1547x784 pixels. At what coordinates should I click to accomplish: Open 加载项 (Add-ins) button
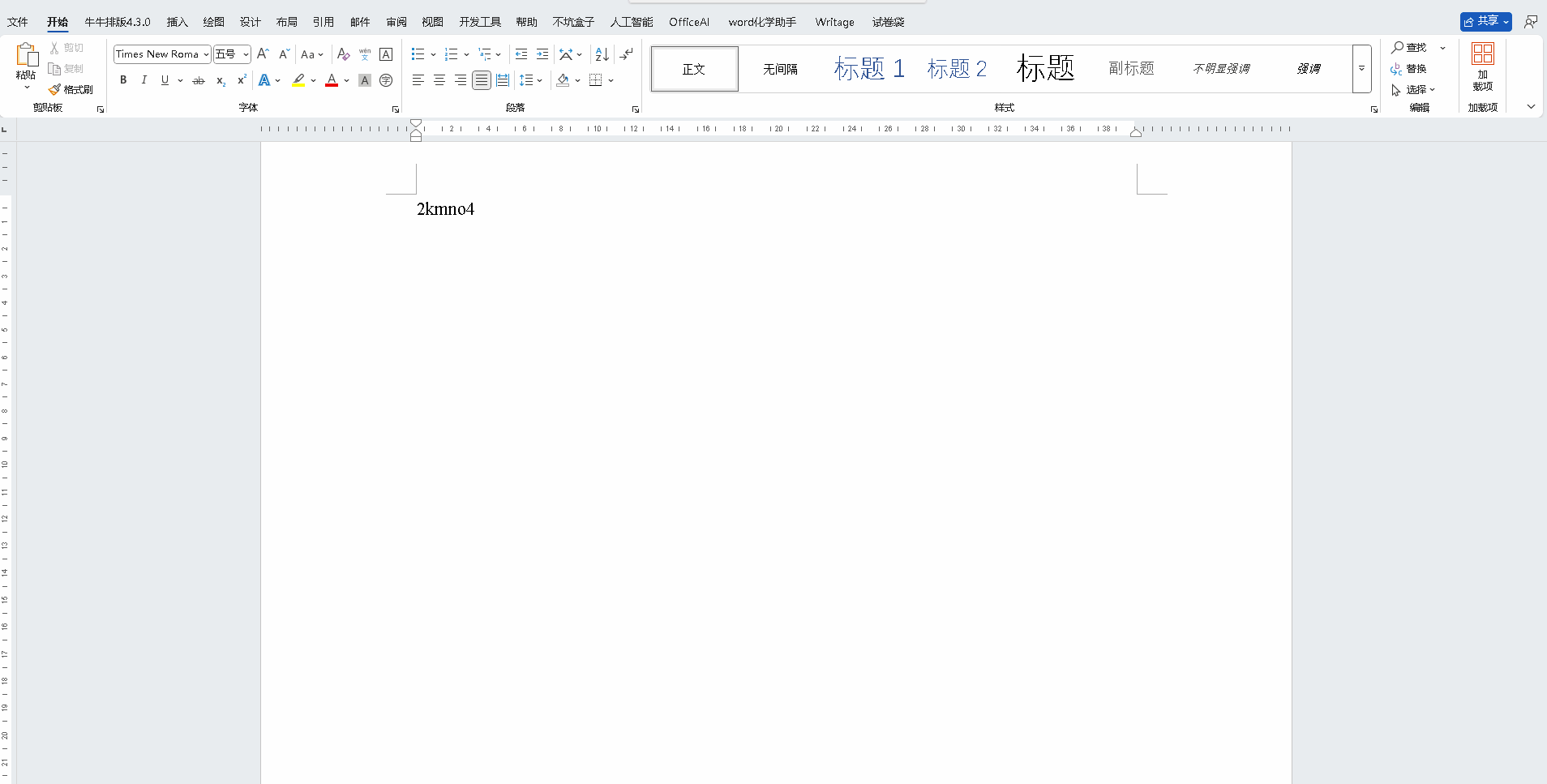(x=1483, y=66)
